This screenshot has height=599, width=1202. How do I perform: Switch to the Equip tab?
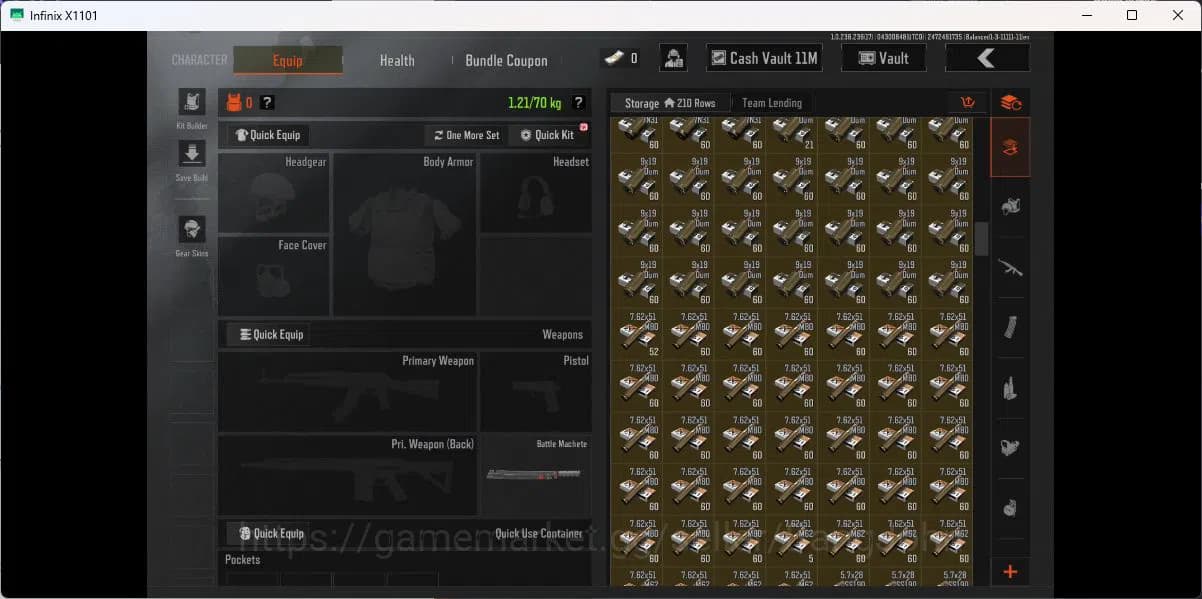pos(288,60)
